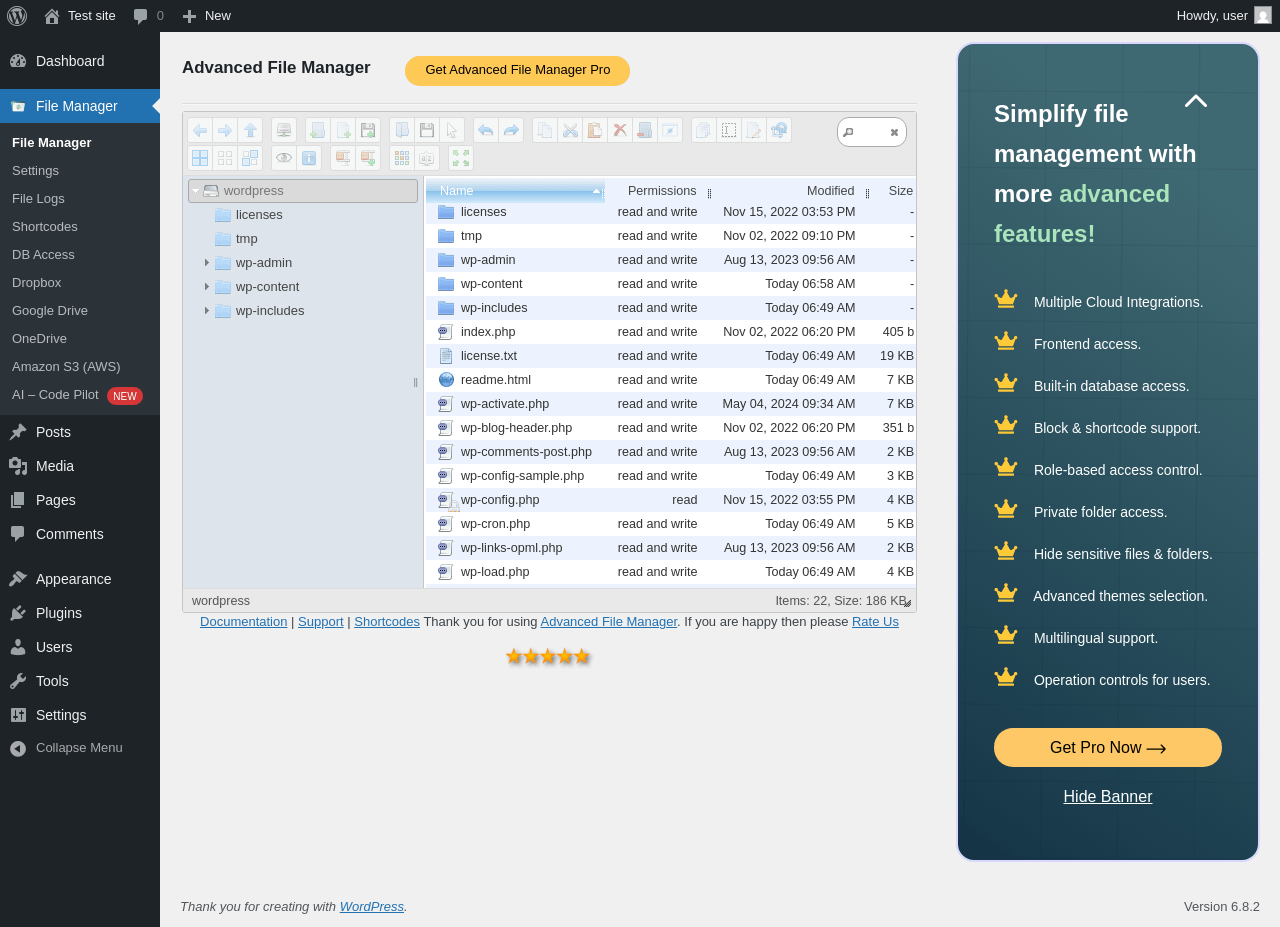Screen dimensions: 1280x927
Task: Click the Back arrow in file manager toolbar
Action: tap(200, 130)
